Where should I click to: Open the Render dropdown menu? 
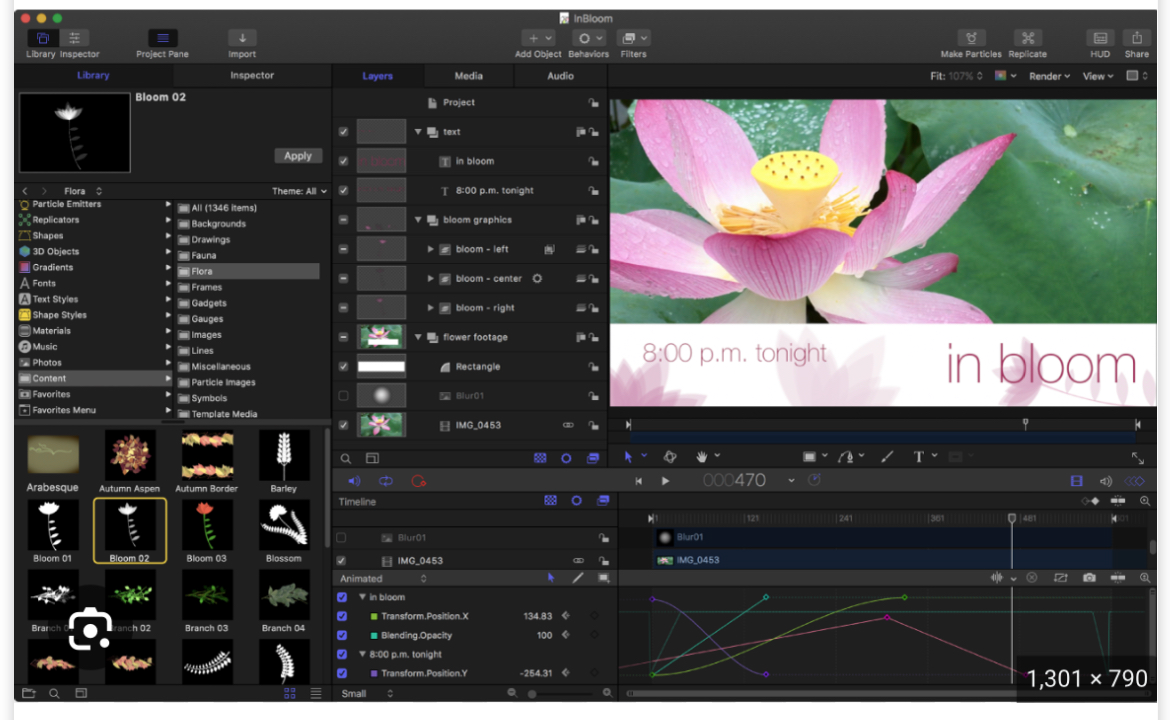[1049, 76]
